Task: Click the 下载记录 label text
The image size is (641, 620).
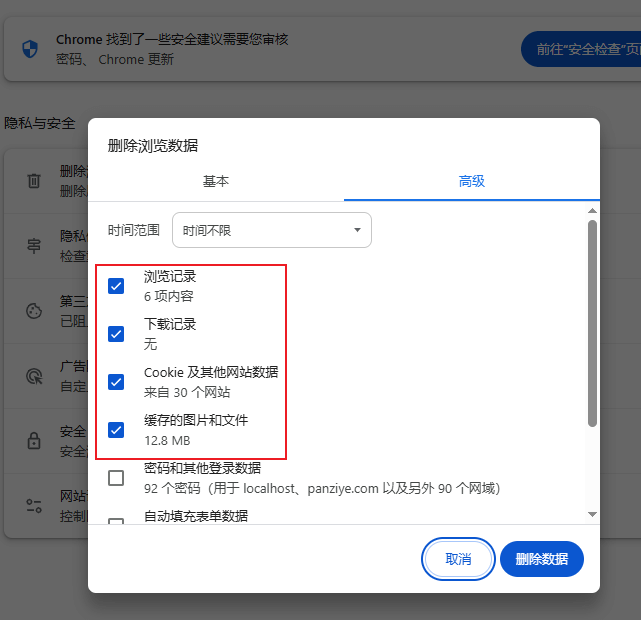Action: point(170,324)
